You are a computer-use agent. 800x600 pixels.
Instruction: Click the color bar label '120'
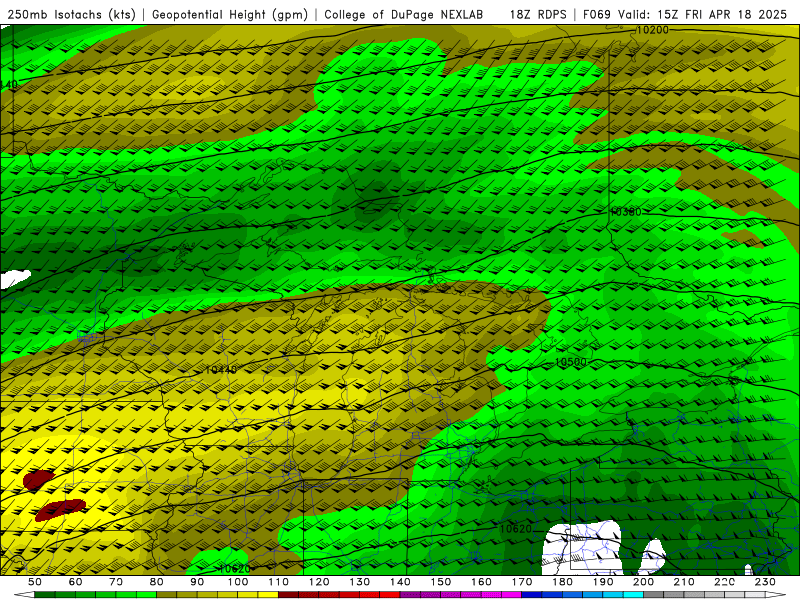coord(319,582)
